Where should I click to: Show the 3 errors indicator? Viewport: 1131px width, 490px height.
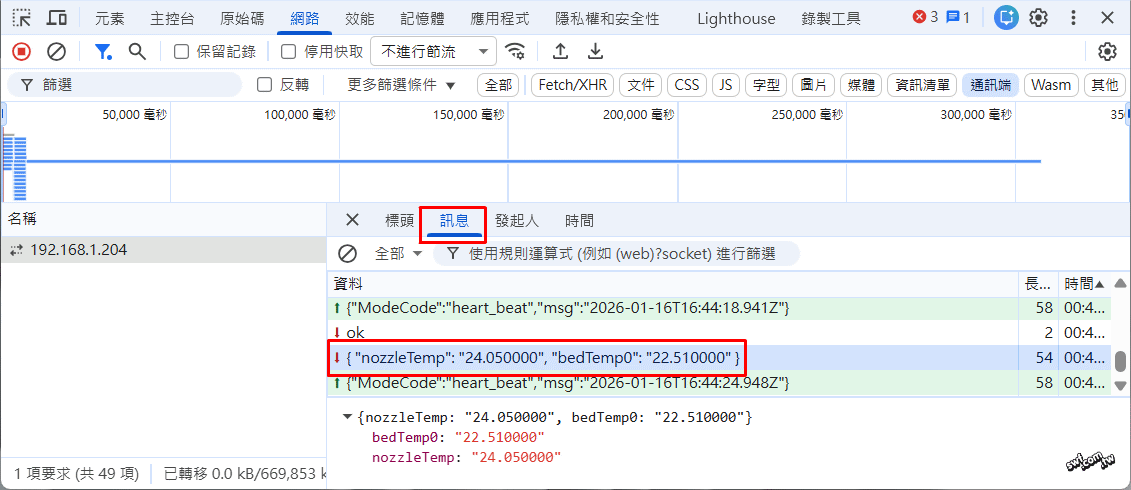tap(925, 17)
